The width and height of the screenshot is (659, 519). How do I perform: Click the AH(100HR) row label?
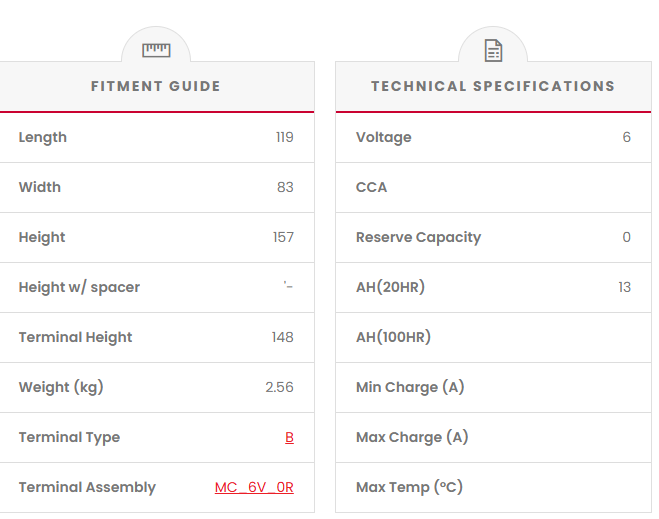click(x=393, y=337)
